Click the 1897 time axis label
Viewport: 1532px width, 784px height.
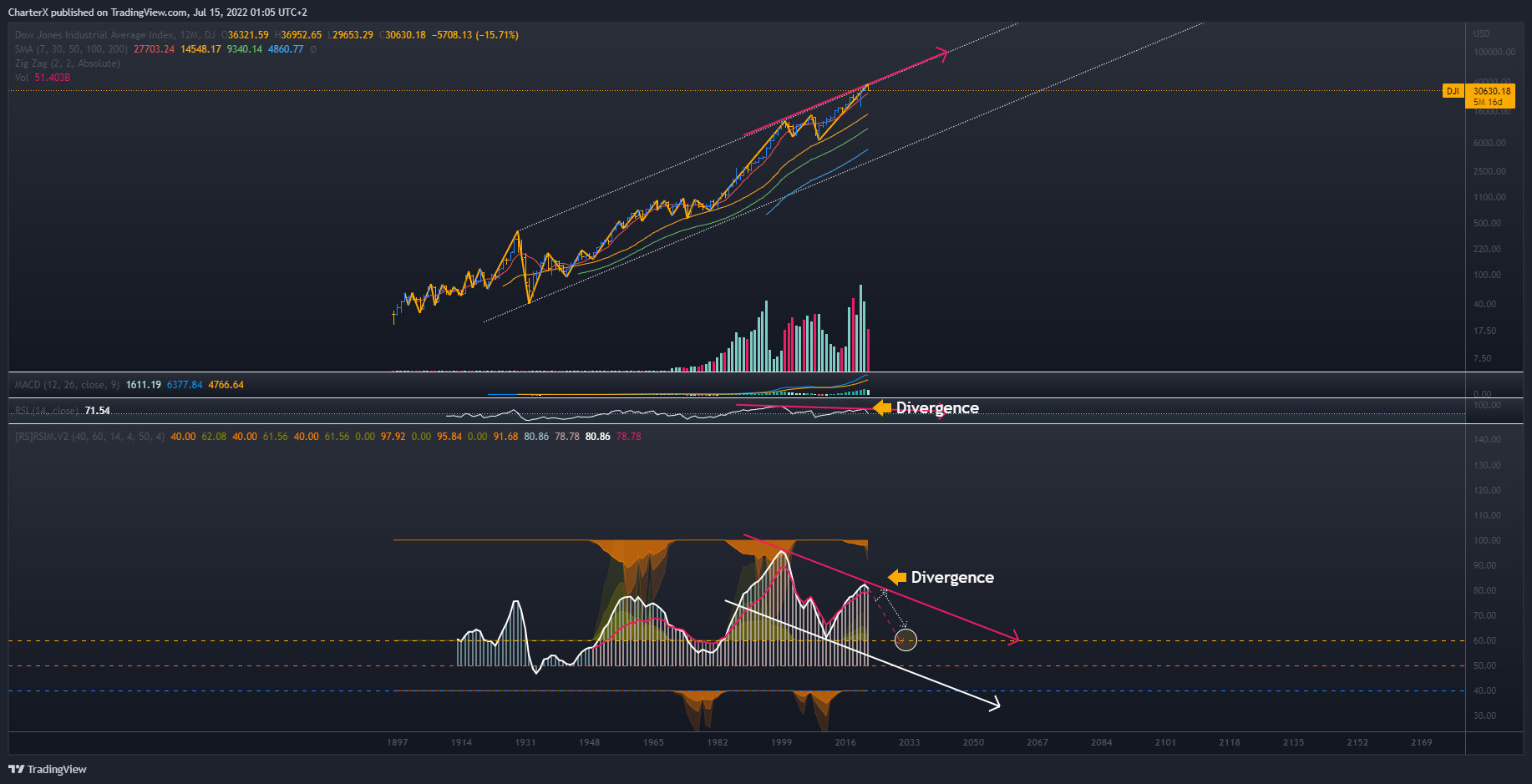point(398,742)
